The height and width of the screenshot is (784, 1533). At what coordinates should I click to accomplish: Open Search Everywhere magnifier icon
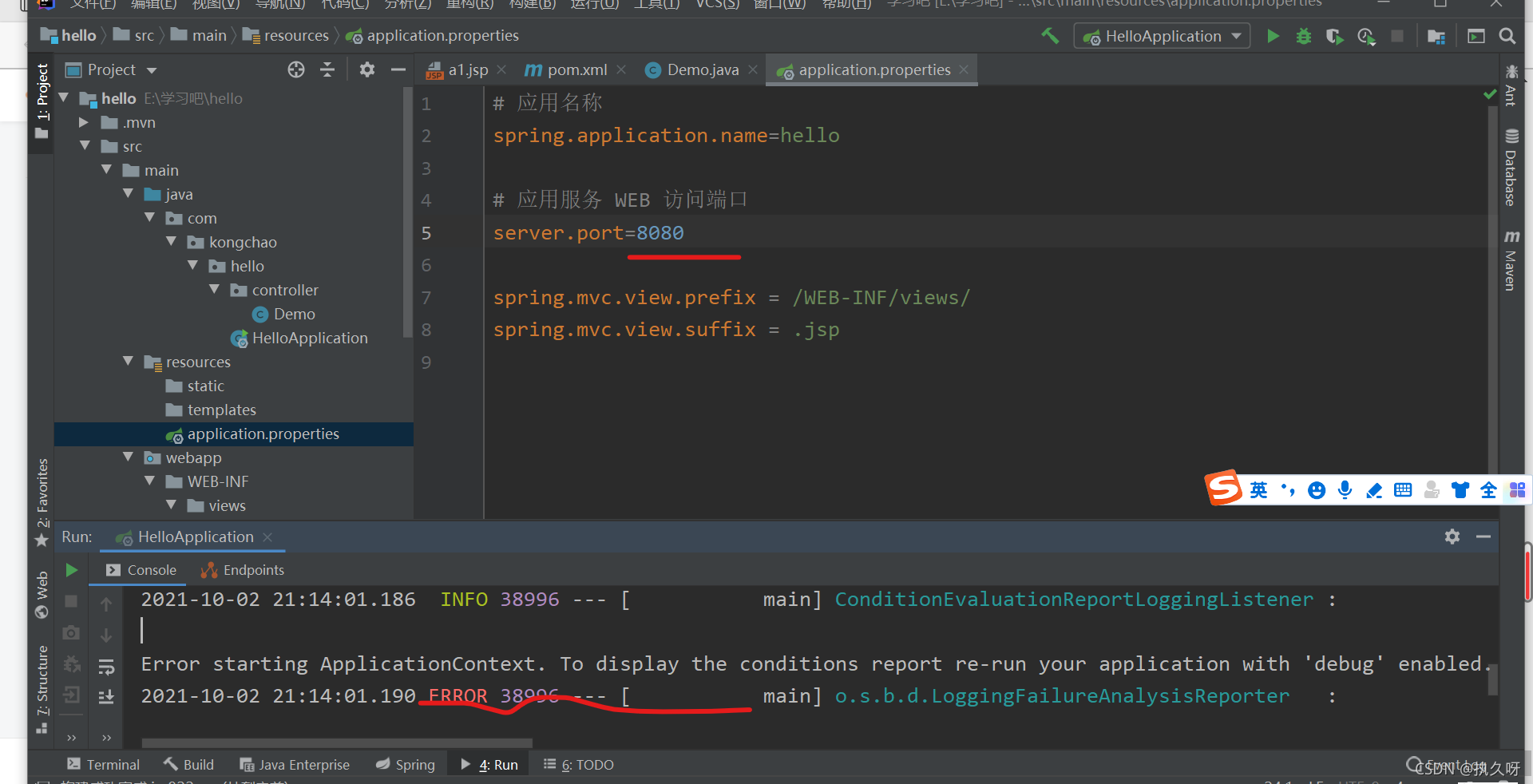(x=1507, y=36)
